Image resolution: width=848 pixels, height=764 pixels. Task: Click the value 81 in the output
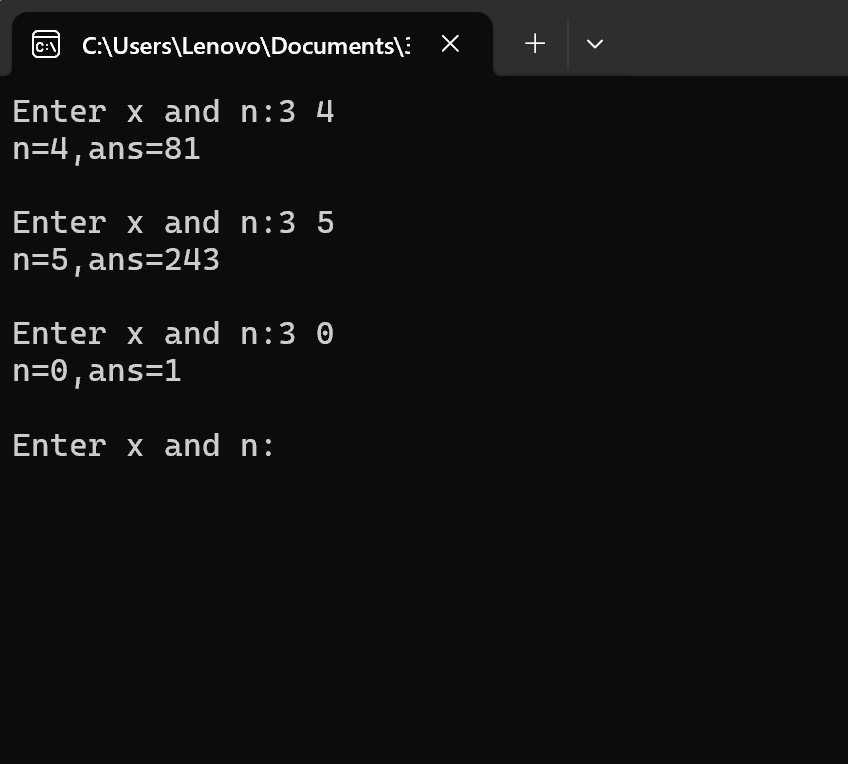tap(182, 149)
